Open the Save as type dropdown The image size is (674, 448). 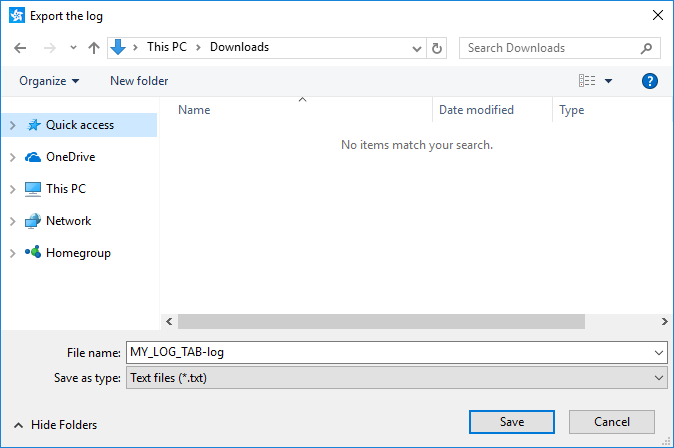(658, 378)
